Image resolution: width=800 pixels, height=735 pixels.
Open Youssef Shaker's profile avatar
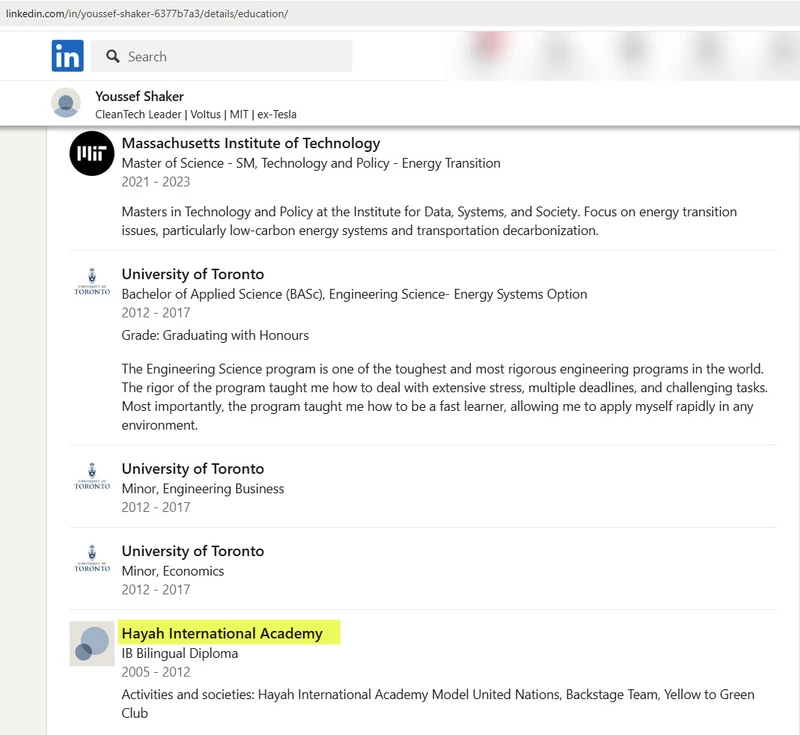[66, 103]
